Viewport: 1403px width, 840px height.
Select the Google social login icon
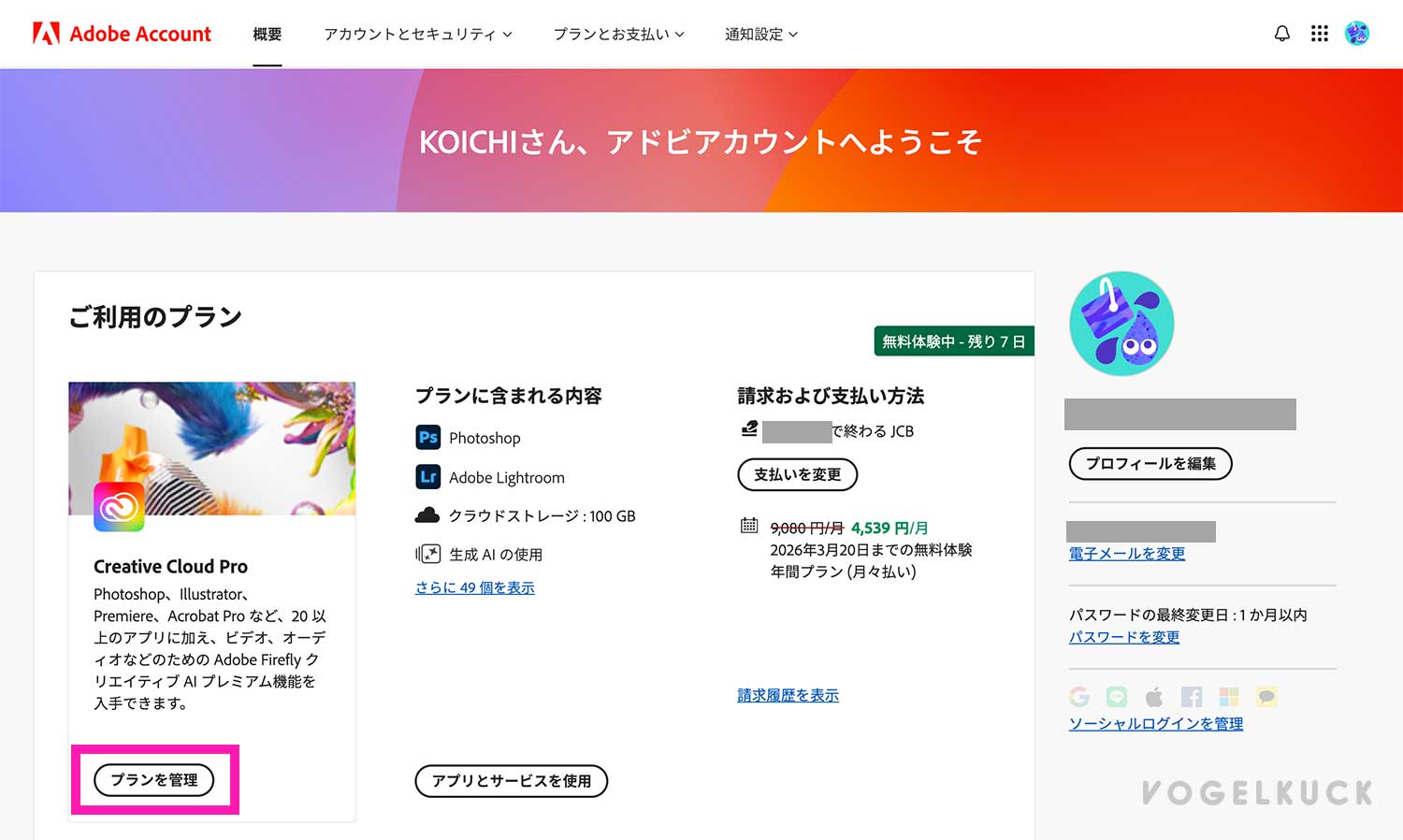pyautogui.click(x=1079, y=696)
